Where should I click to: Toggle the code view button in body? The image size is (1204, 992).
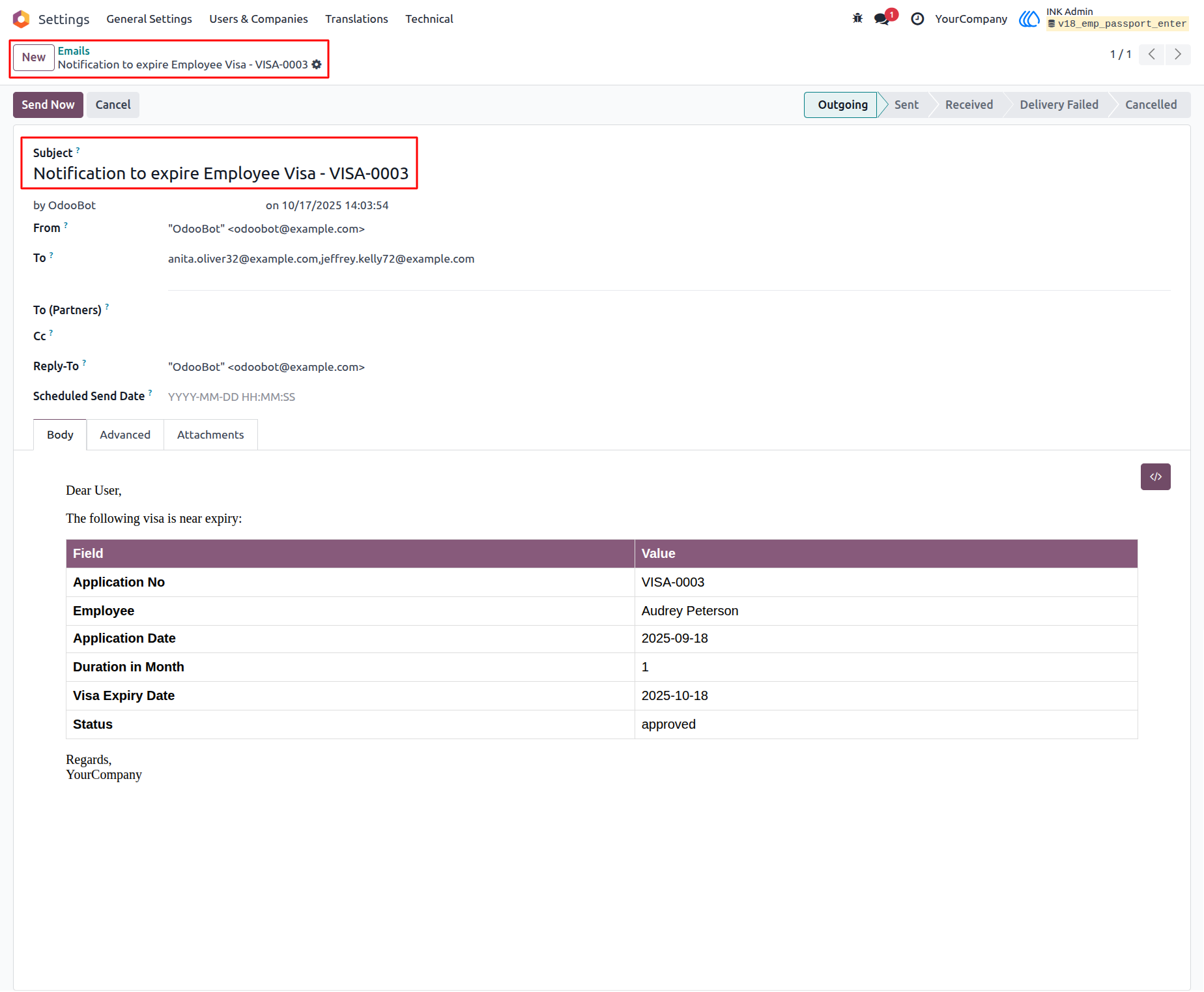(x=1155, y=476)
